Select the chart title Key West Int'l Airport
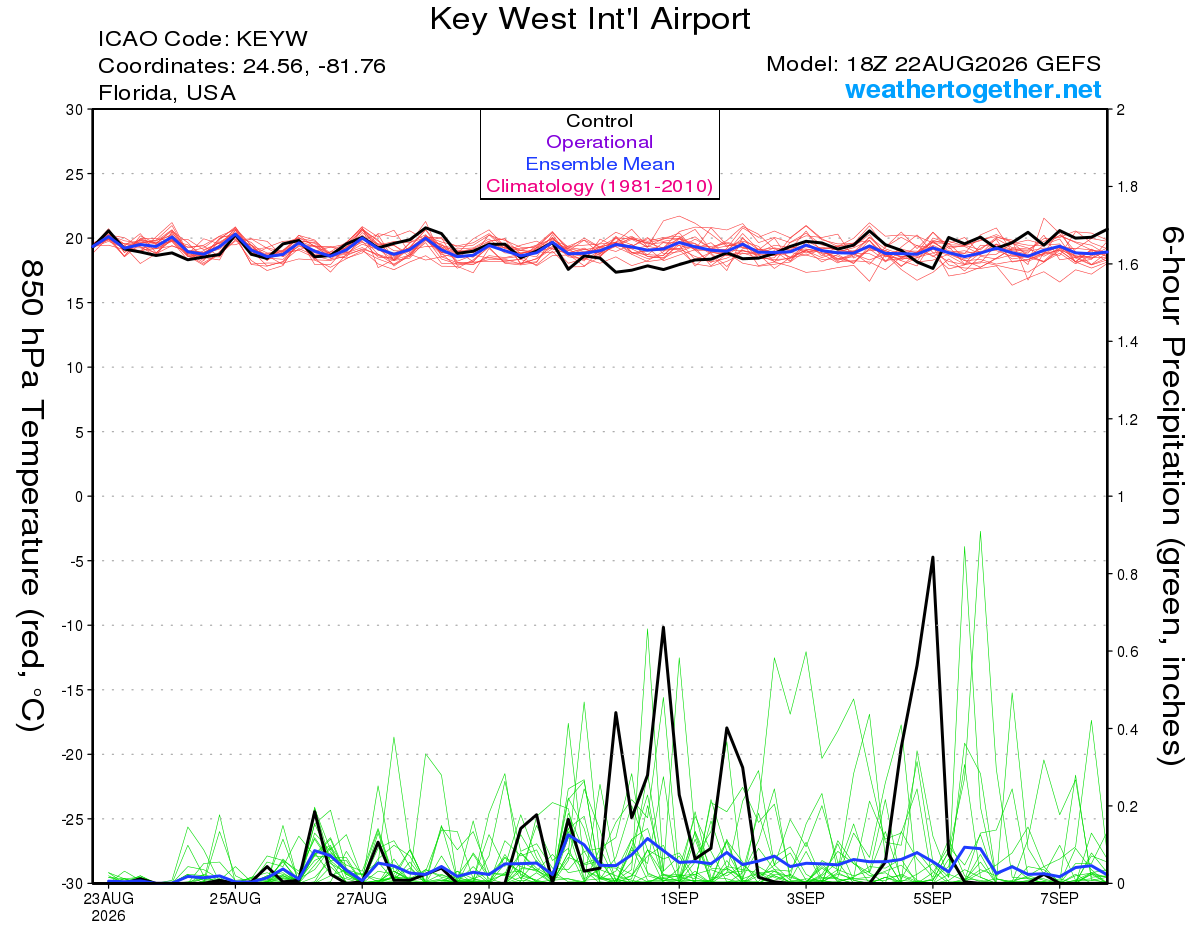 [590, 18]
